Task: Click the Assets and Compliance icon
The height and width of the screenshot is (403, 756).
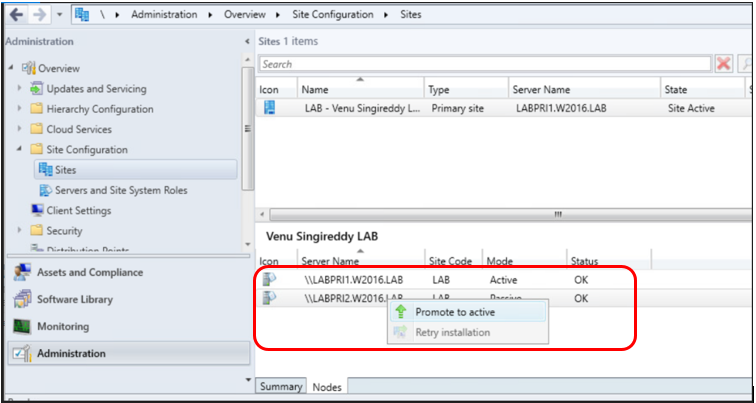Action: (22, 272)
